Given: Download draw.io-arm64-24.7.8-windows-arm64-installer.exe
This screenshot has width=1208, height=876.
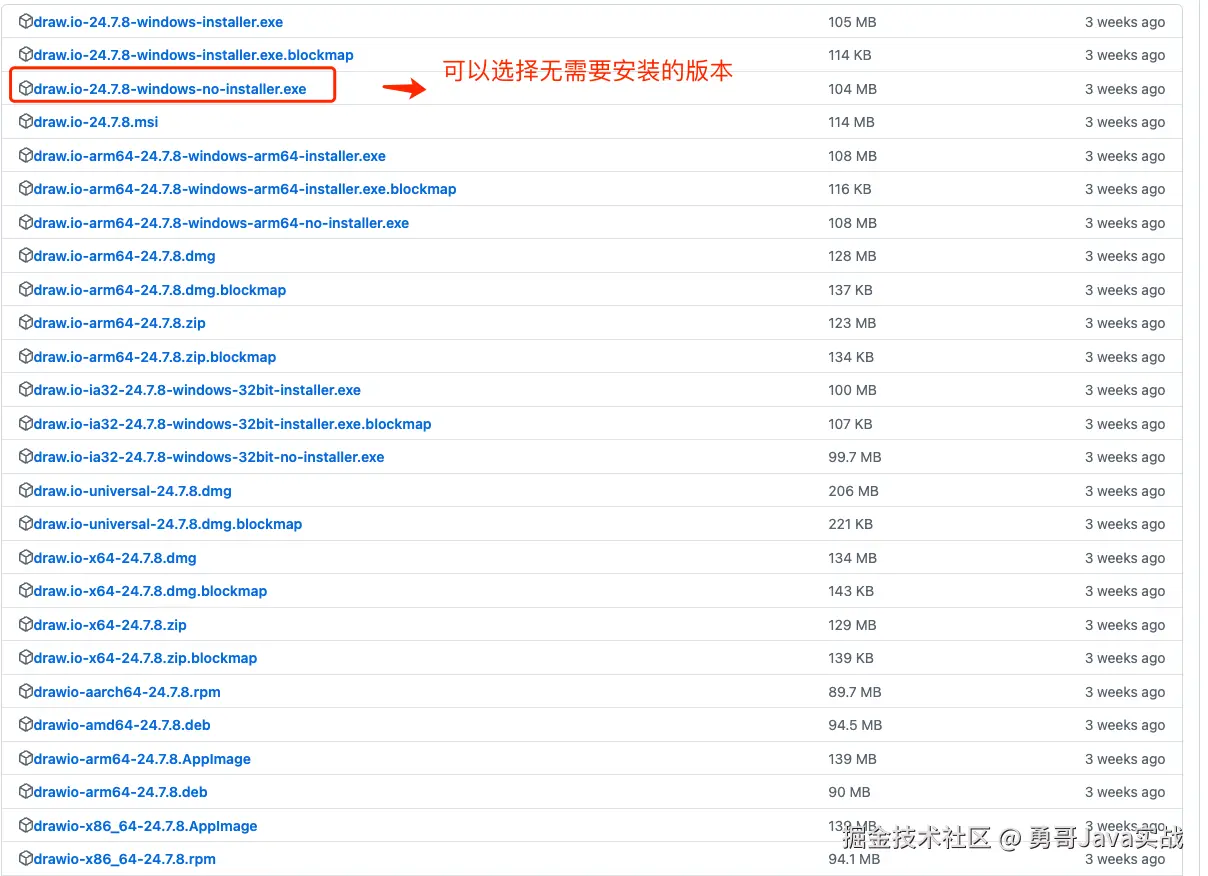Looking at the screenshot, I should tap(210, 156).
